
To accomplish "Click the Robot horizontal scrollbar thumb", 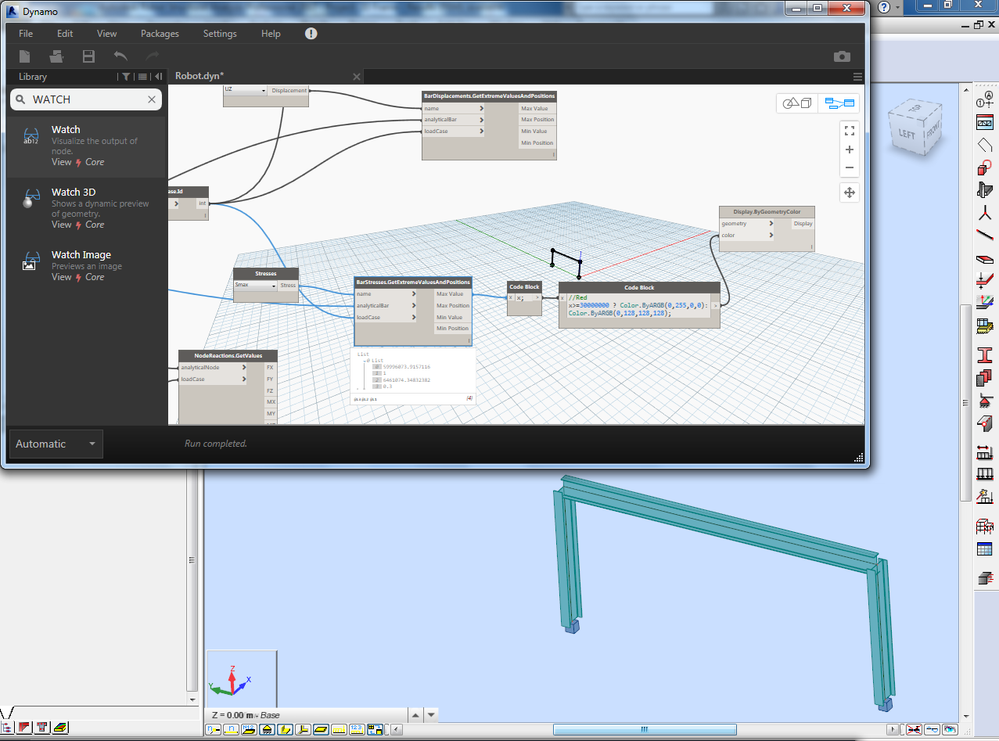I will (645, 730).
